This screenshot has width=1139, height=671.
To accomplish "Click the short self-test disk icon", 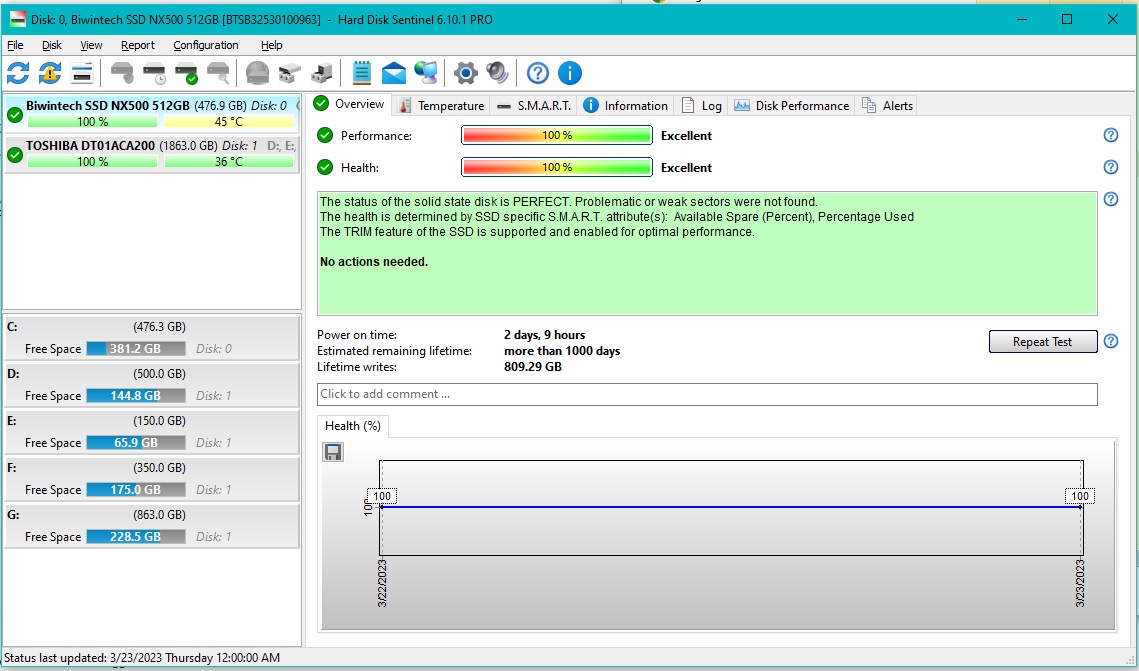I will (x=122, y=73).
